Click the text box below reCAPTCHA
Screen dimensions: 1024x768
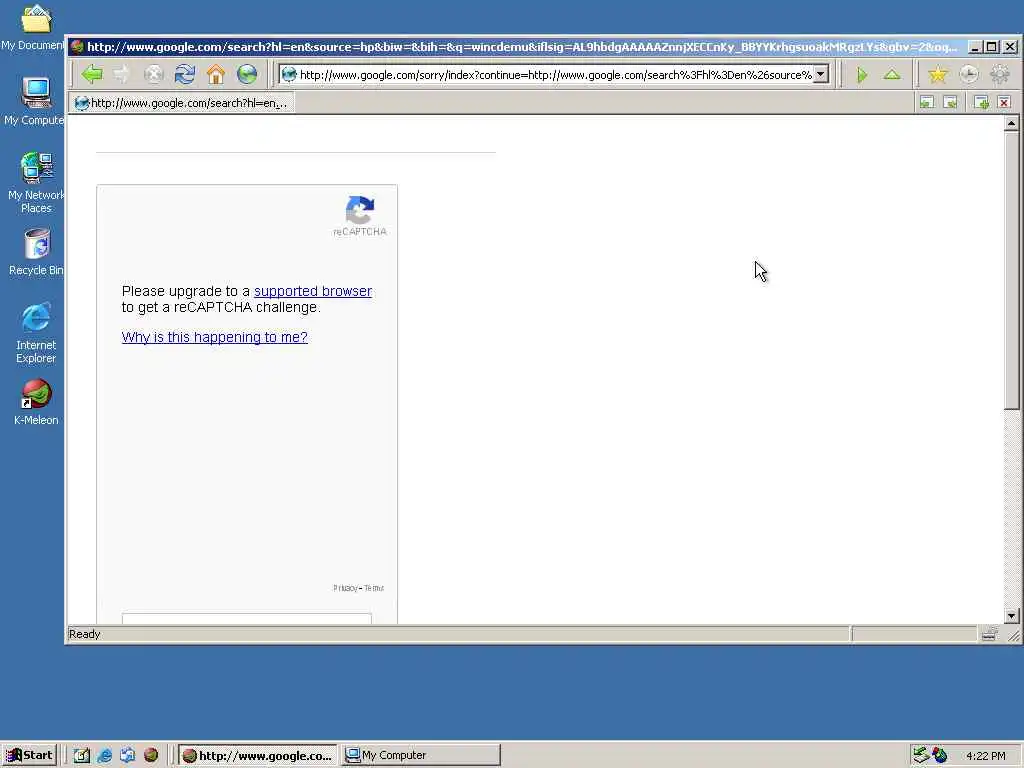(246, 618)
